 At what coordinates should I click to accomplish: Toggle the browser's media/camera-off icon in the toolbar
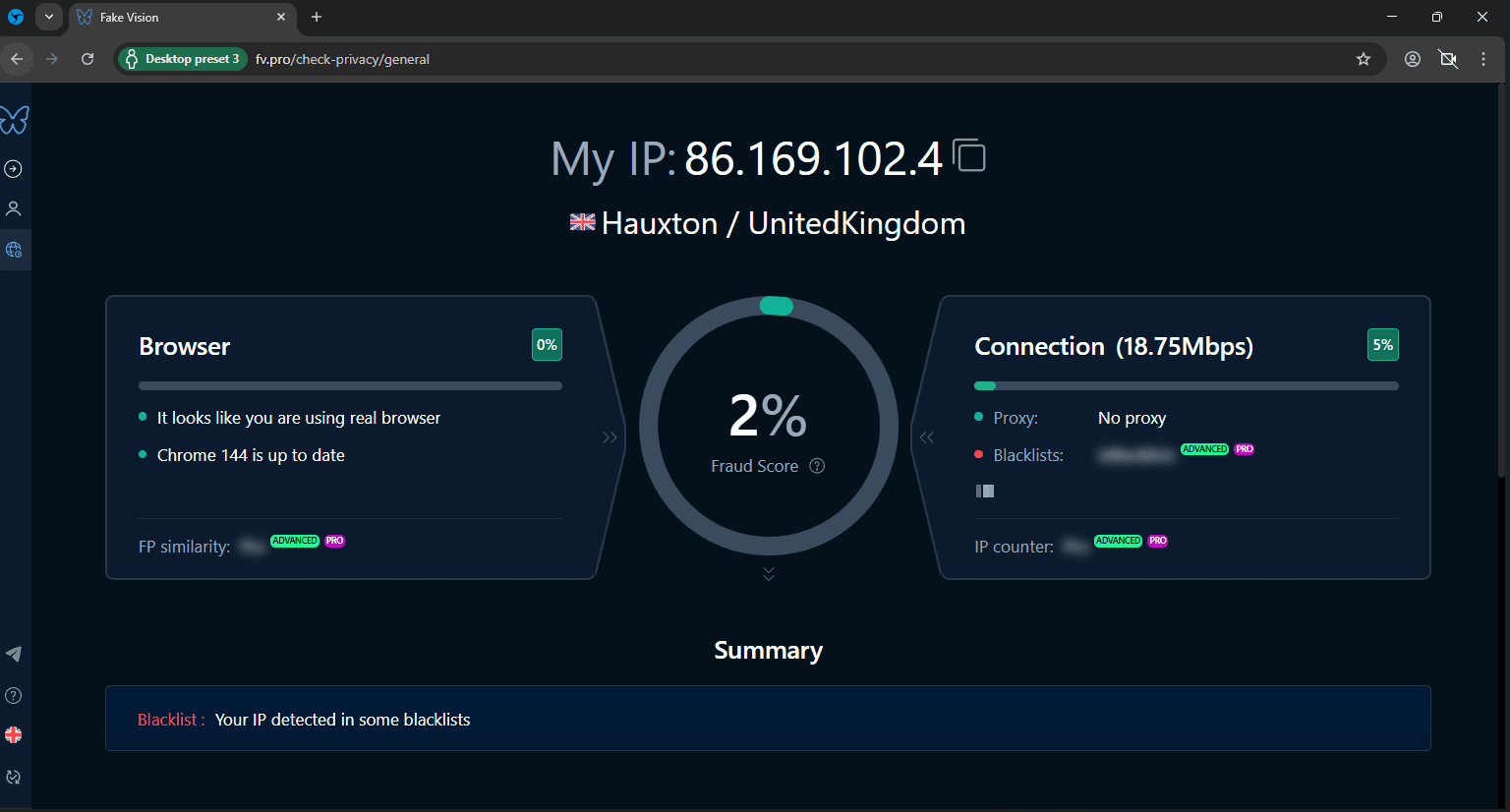coord(1448,59)
